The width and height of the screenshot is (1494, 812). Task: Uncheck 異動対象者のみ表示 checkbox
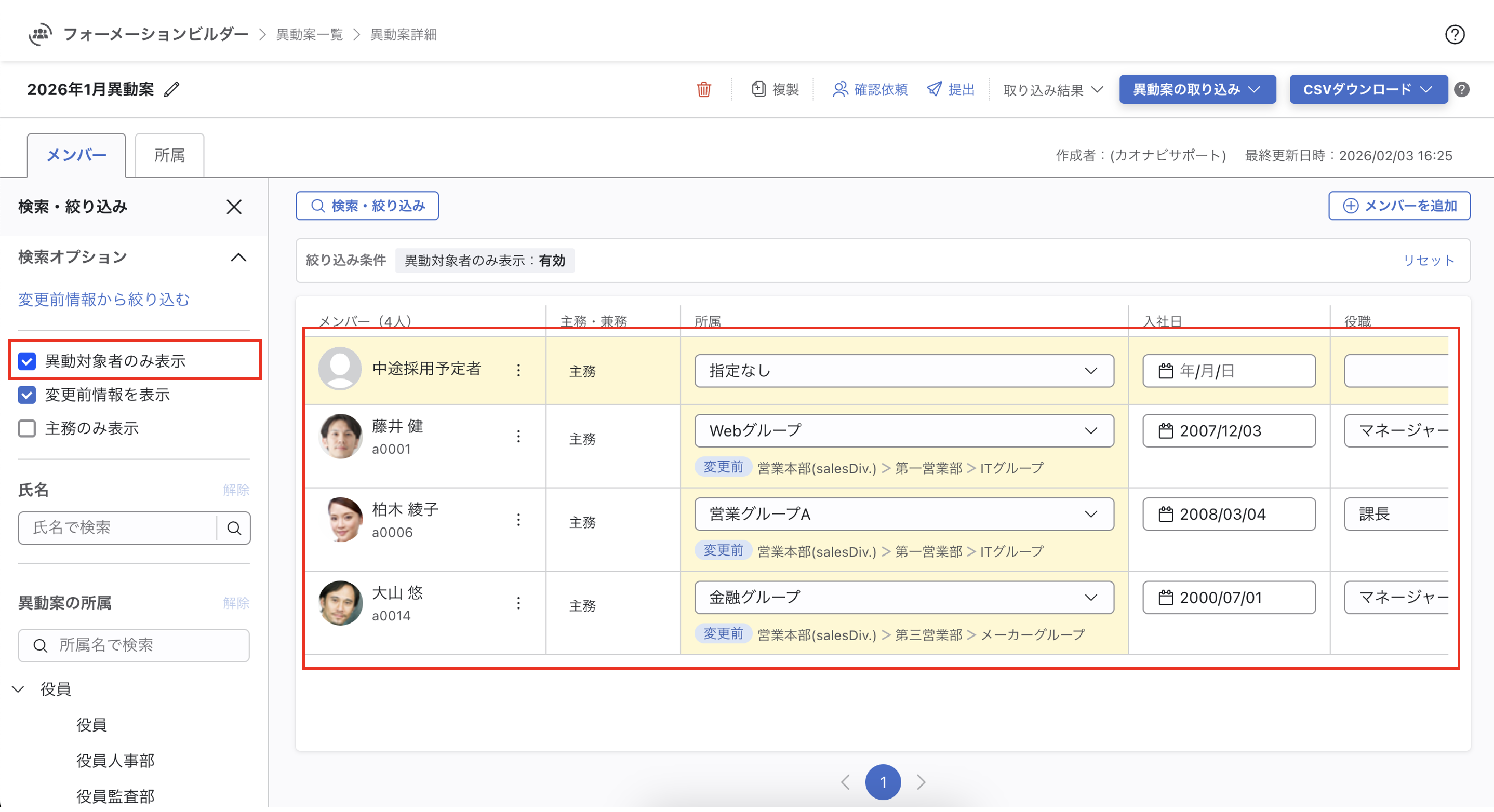coord(27,361)
